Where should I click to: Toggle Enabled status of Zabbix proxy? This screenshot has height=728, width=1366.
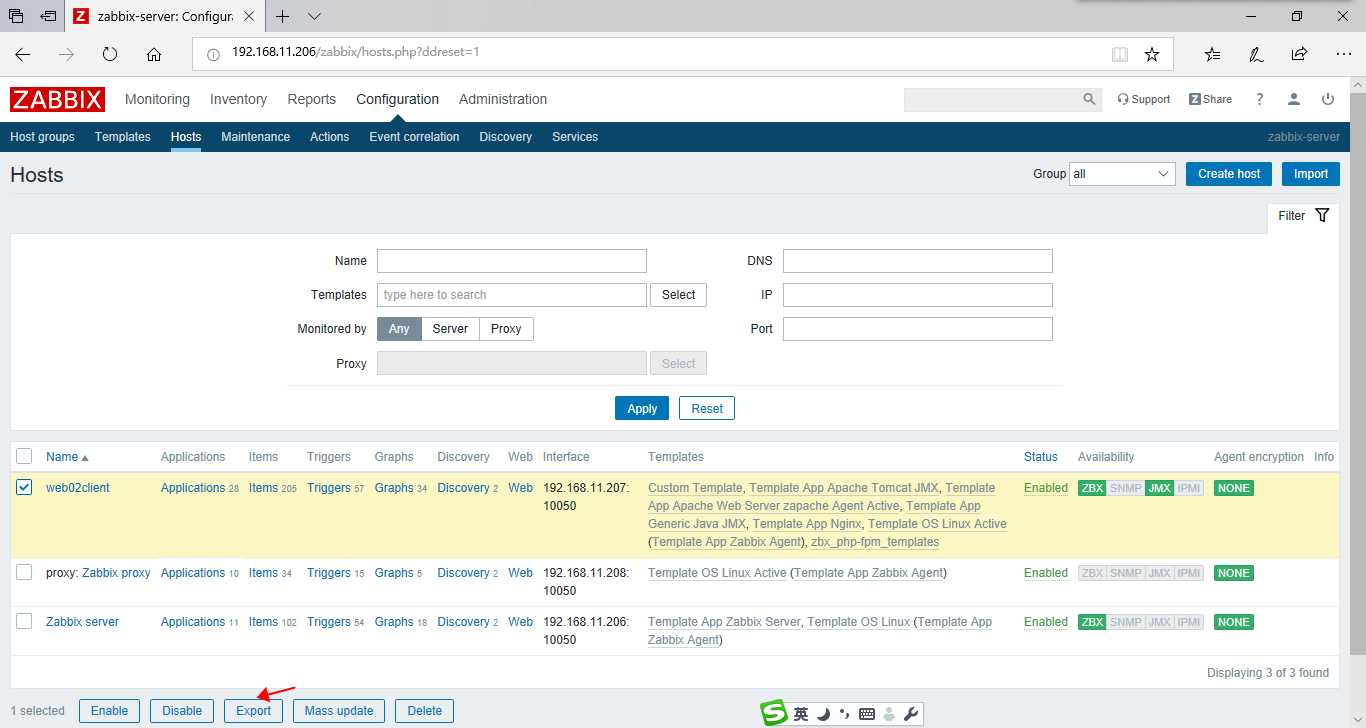pos(1046,573)
